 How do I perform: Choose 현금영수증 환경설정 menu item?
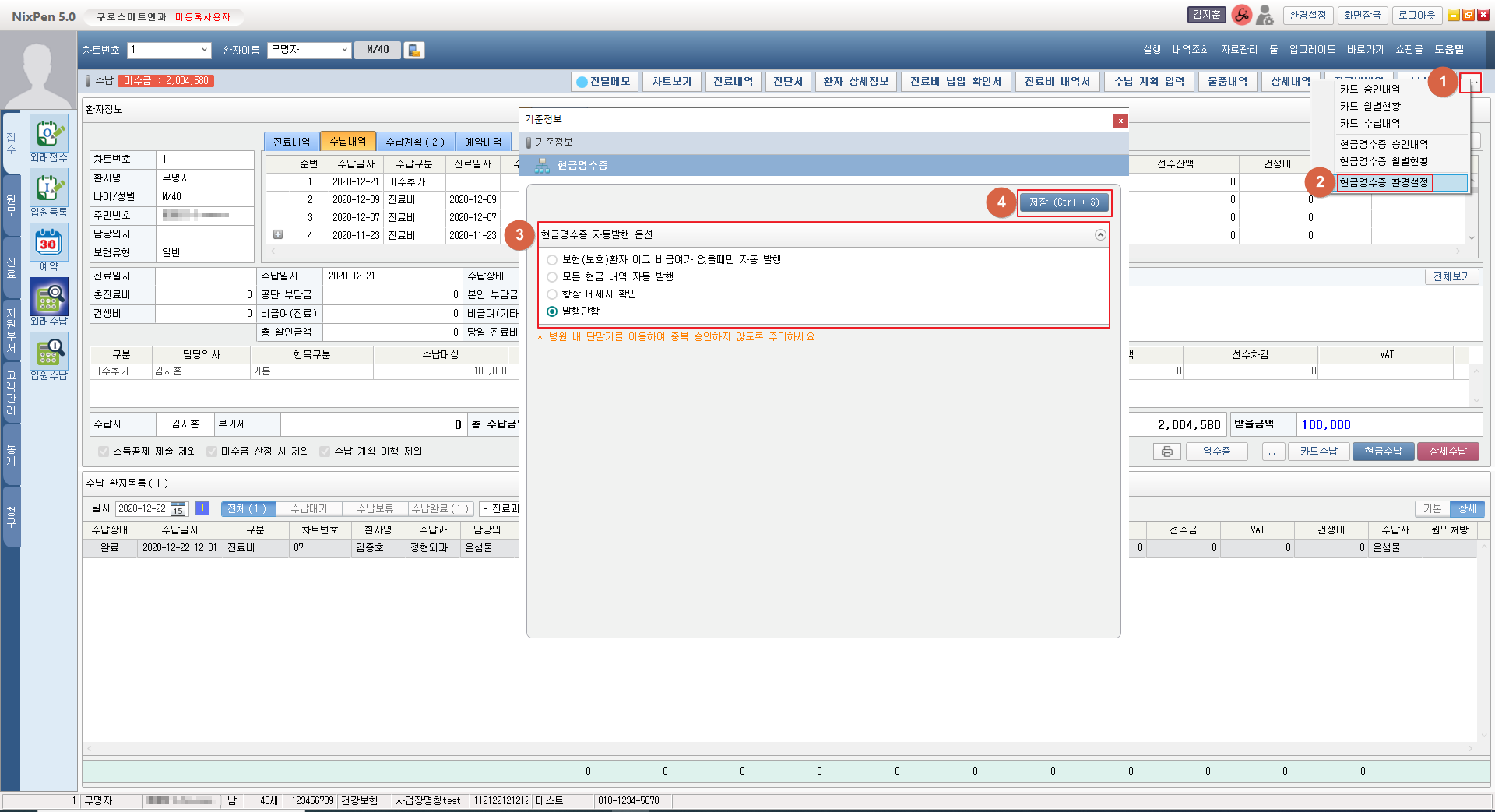pyautogui.click(x=1384, y=183)
